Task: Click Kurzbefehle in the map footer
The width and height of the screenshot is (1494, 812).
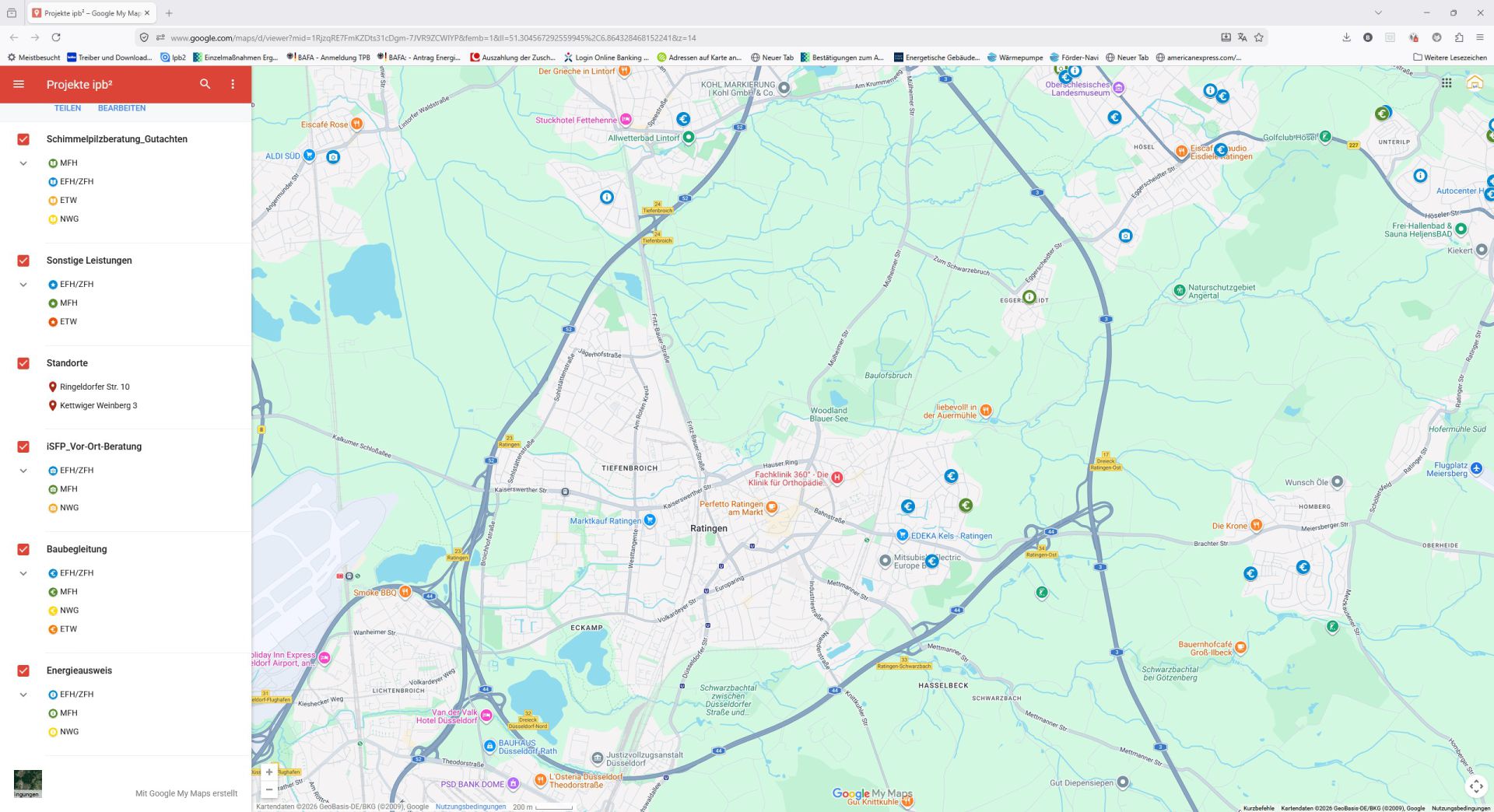Action: point(1258,808)
